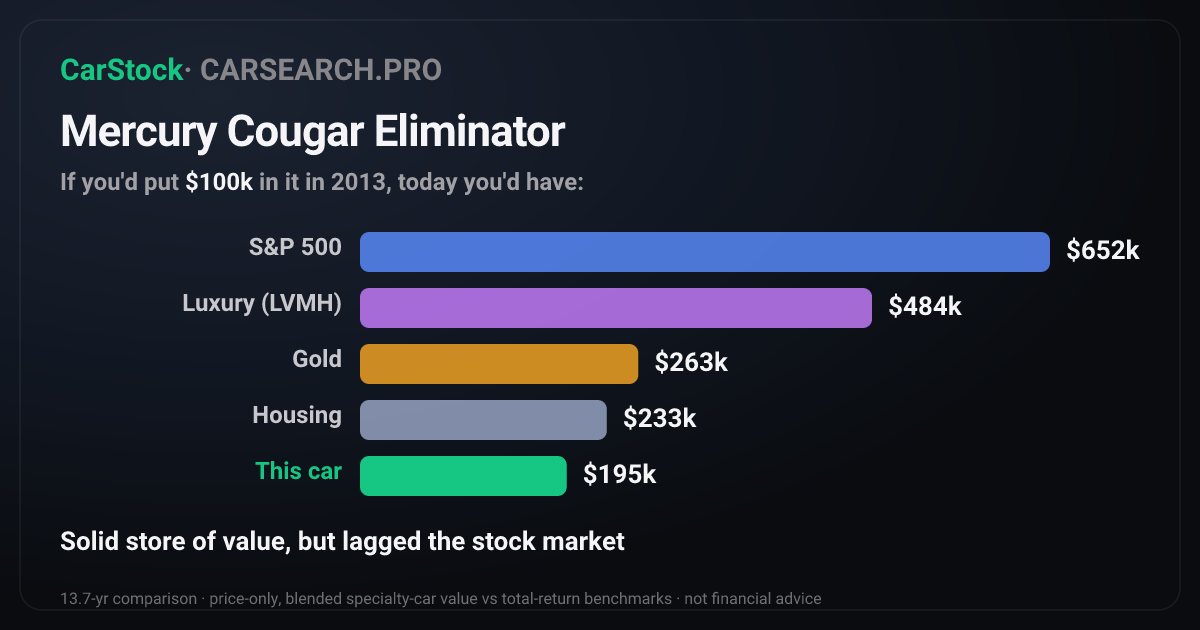
Task: Click the bold $100k amount in subtitle
Action: (219, 183)
